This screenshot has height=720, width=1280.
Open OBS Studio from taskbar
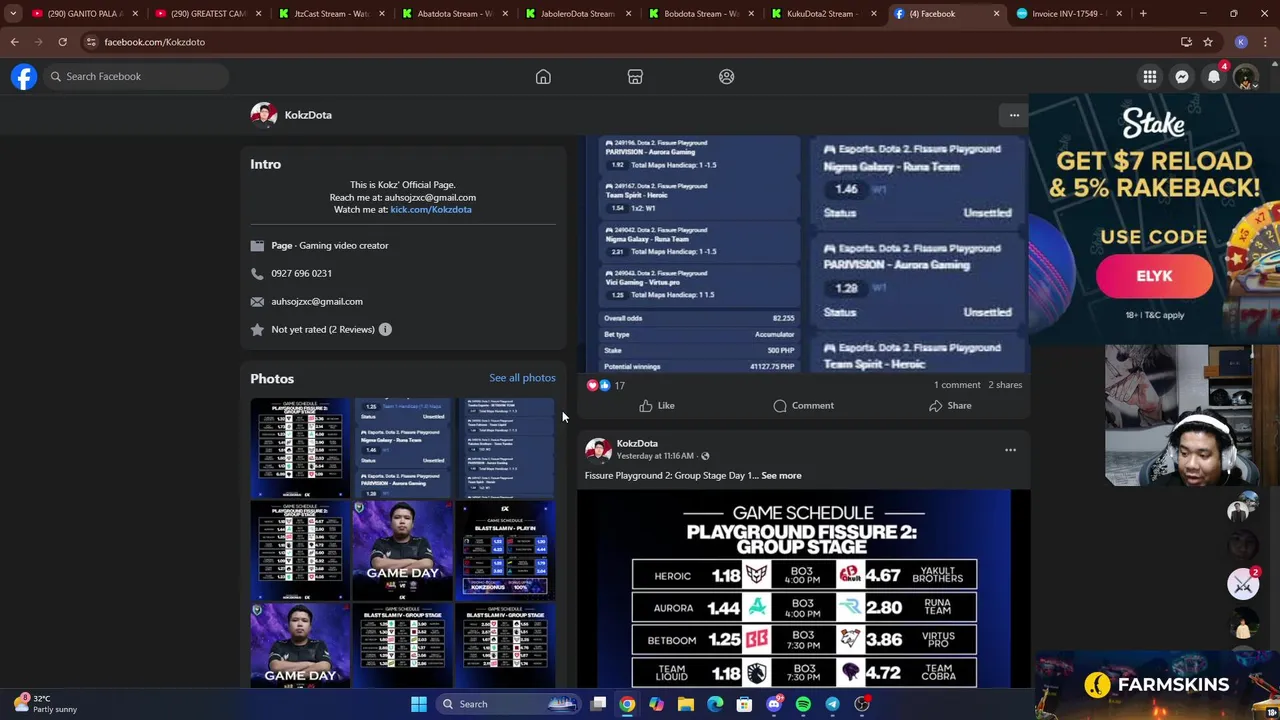862,704
